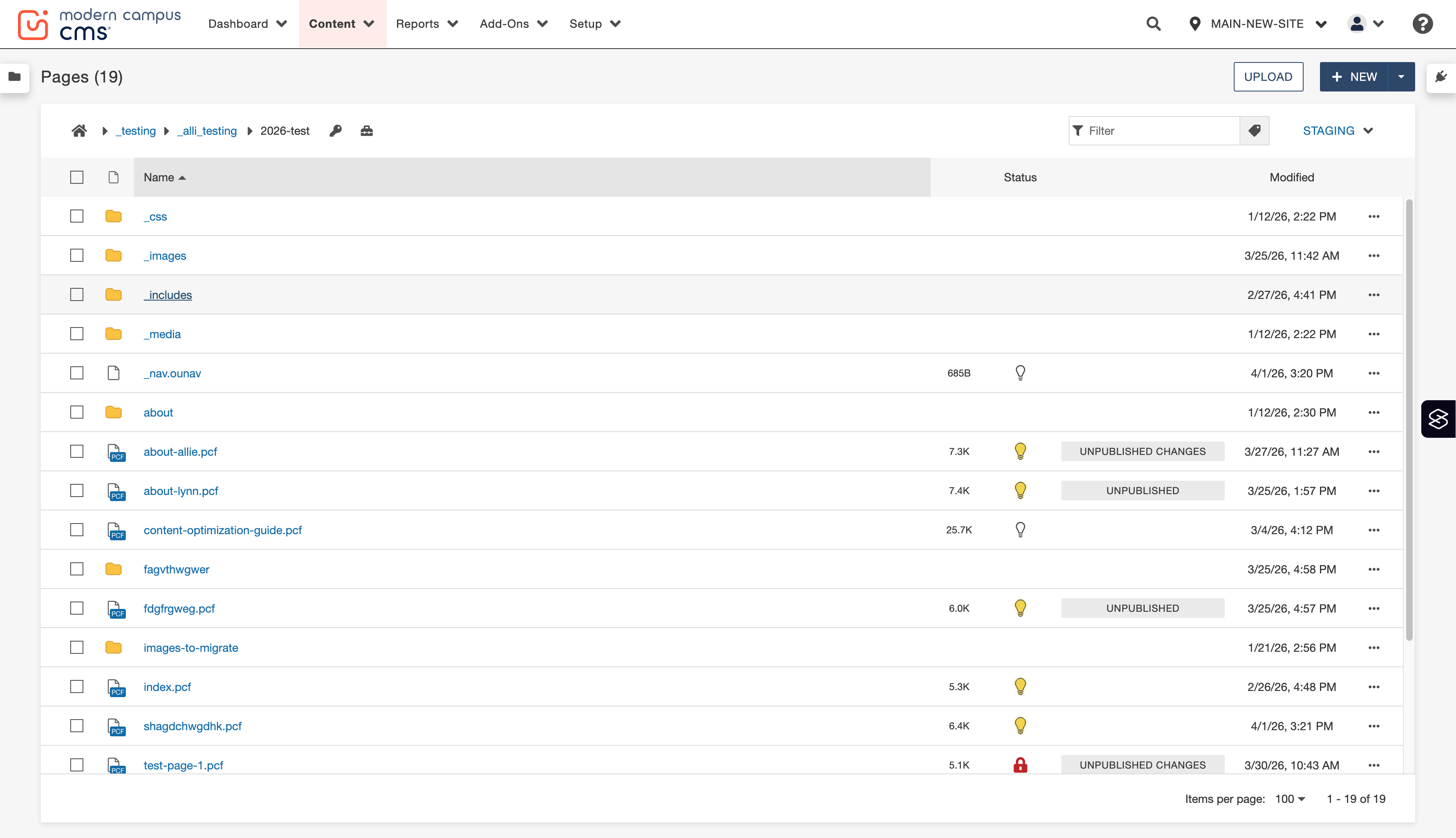The height and width of the screenshot is (838, 1456).
Task: Open the user account dropdown
Action: pyautogui.click(x=1365, y=24)
